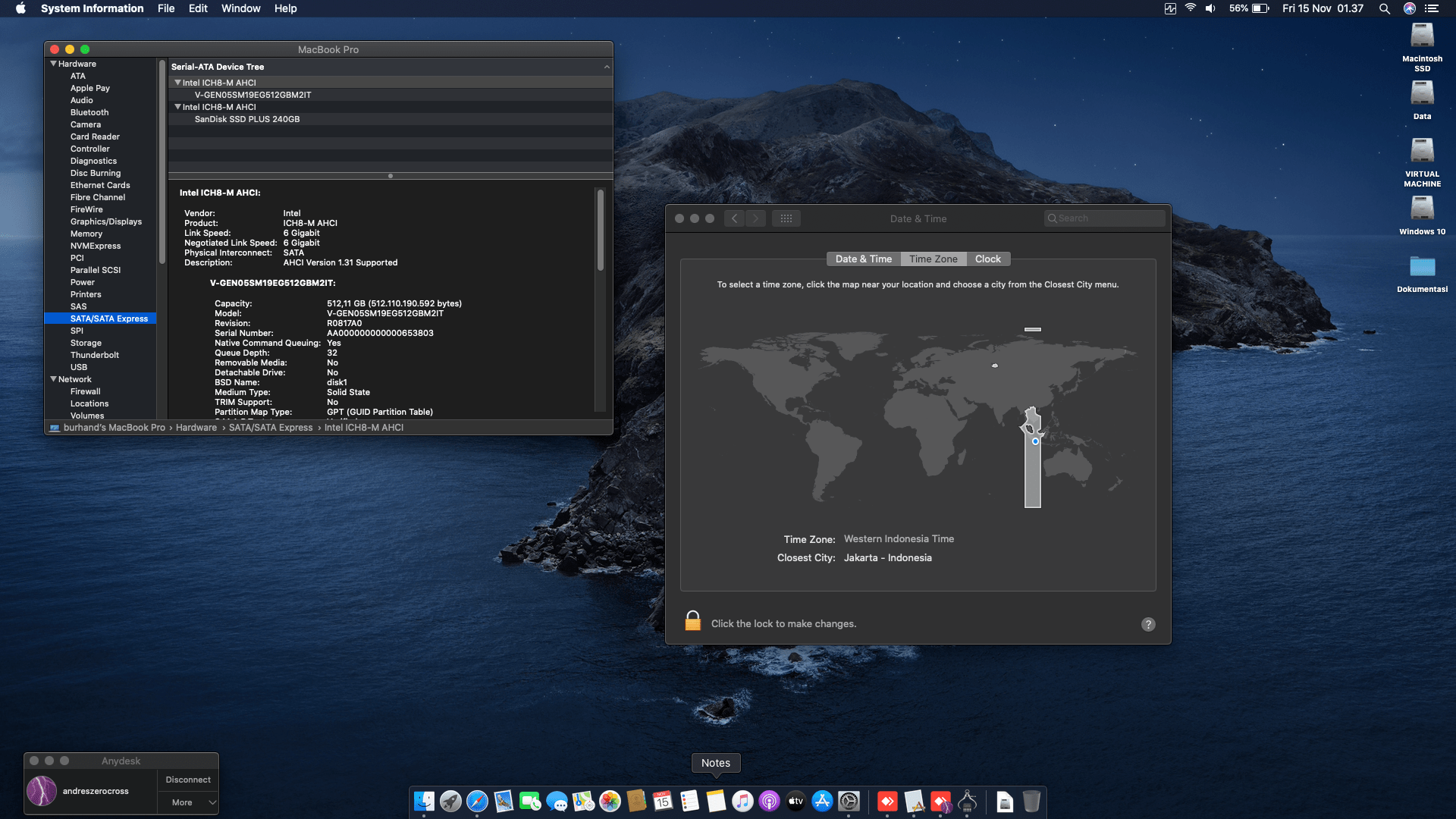Collapse the Serial-ATA Device Tree section
Image resolution: width=1456 pixels, height=819 pixels.
click(x=607, y=66)
